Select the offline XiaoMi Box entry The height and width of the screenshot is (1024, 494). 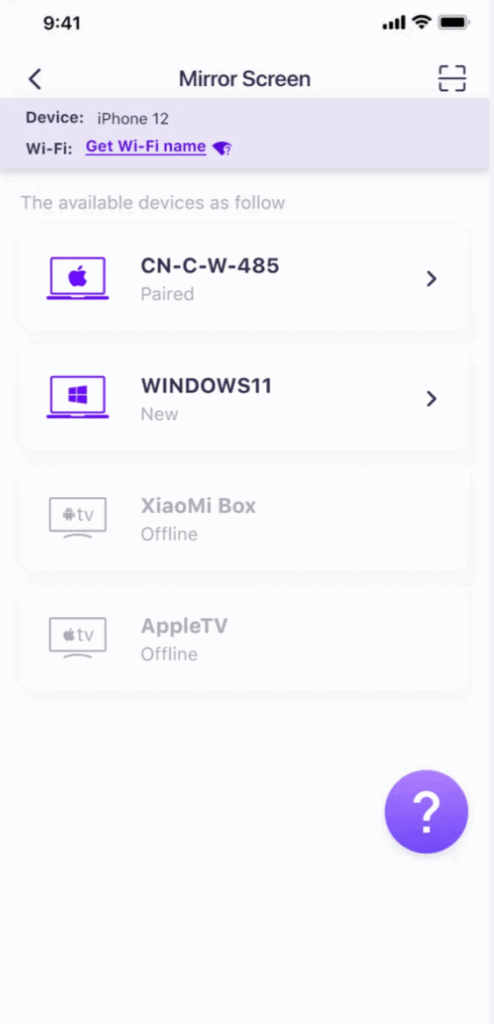[244, 519]
